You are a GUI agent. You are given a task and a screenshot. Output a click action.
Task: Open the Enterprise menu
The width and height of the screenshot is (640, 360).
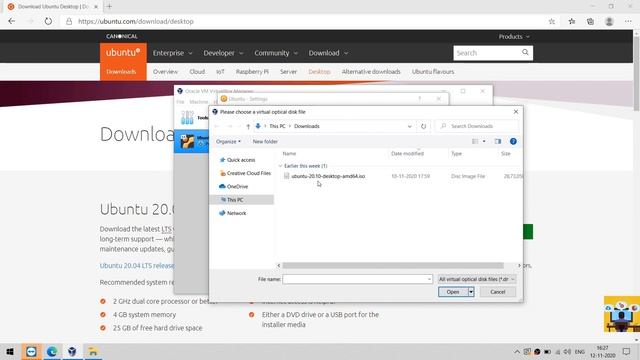point(172,53)
